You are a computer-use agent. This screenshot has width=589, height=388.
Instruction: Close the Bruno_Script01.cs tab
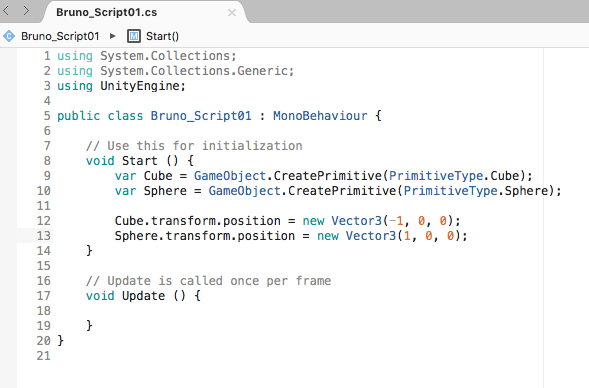click(x=232, y=12)
